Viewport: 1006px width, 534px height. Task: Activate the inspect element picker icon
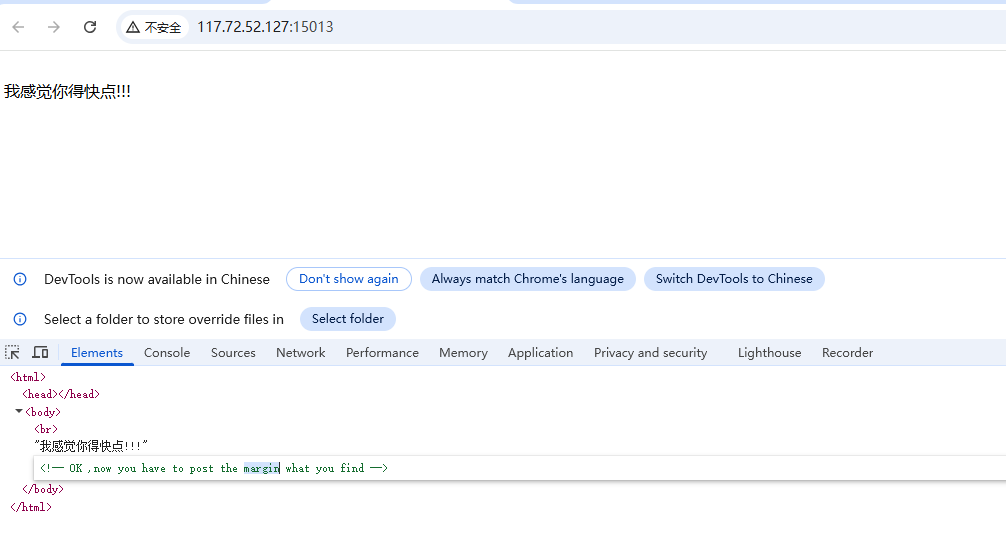12,352
